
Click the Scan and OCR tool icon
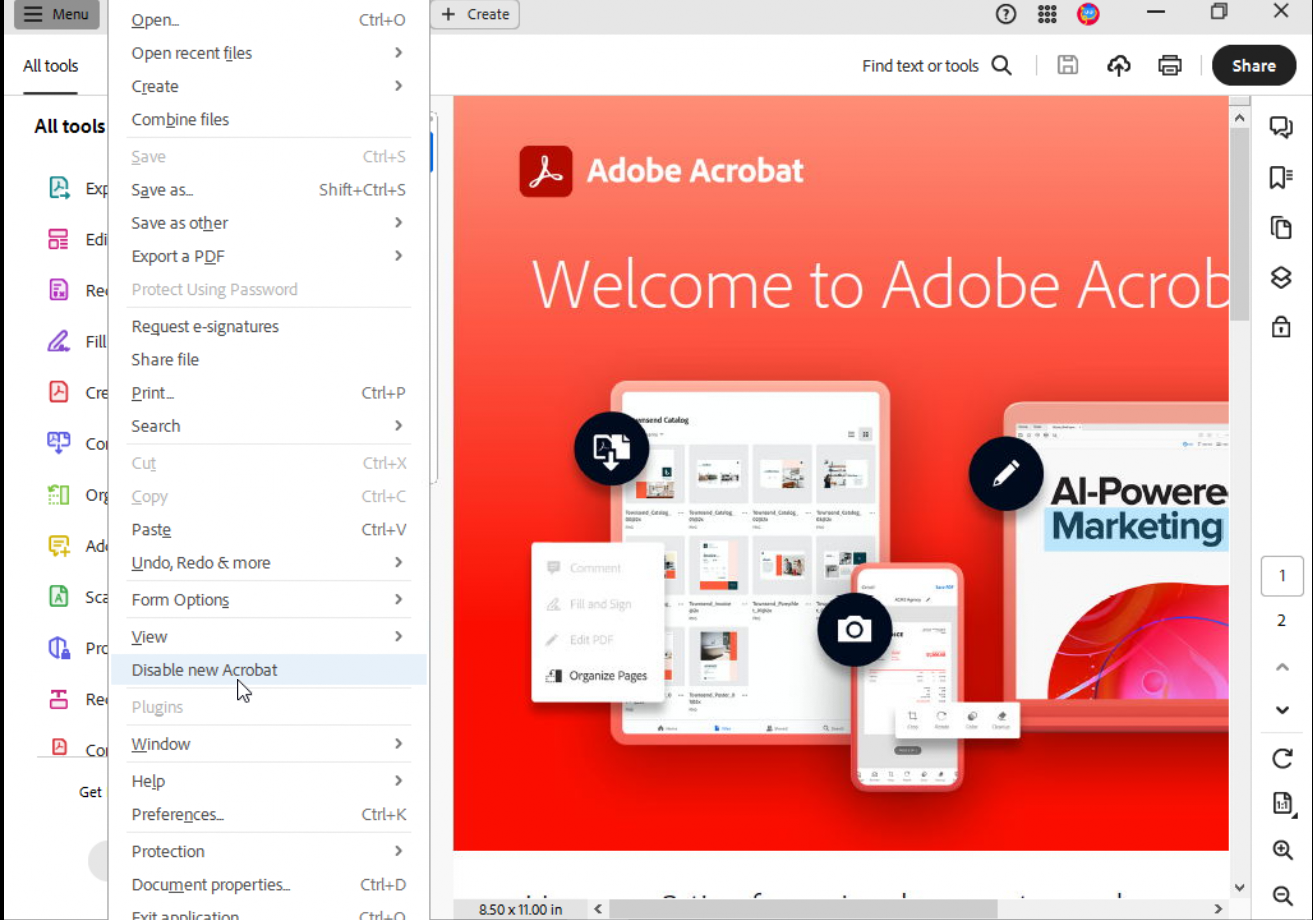59,596
